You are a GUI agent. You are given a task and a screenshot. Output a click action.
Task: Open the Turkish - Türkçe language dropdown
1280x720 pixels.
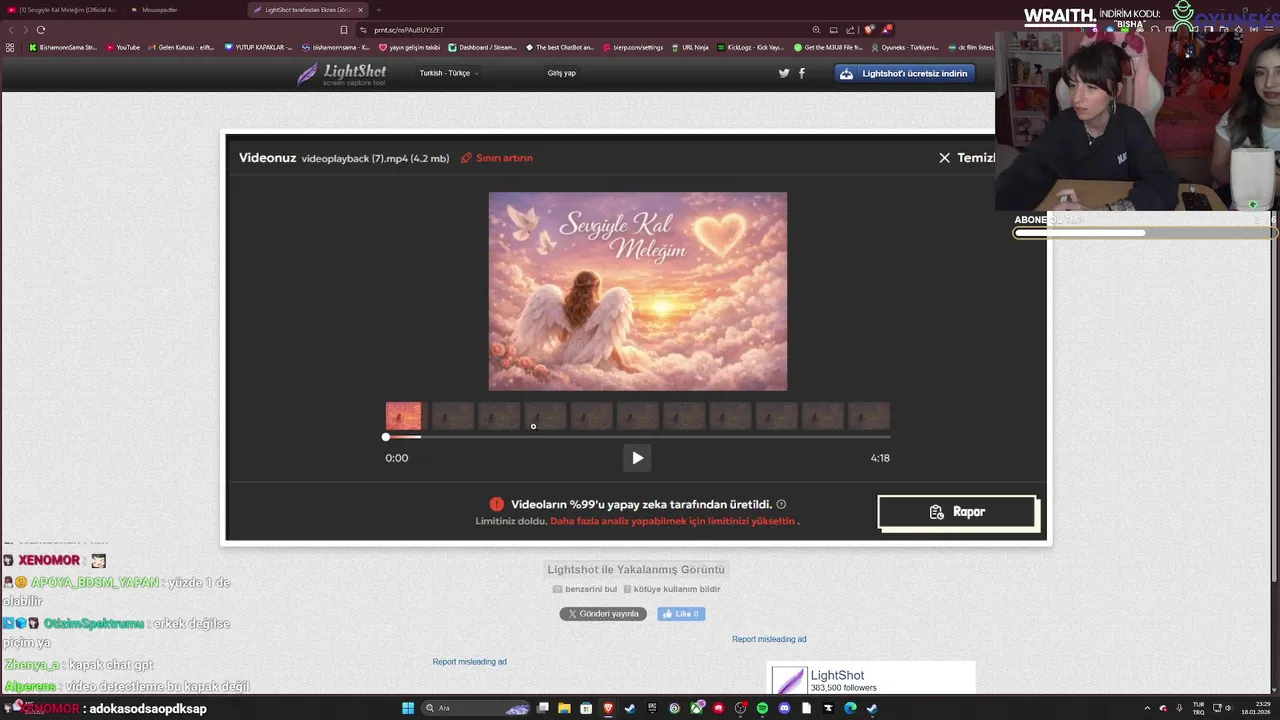[448, 73]
